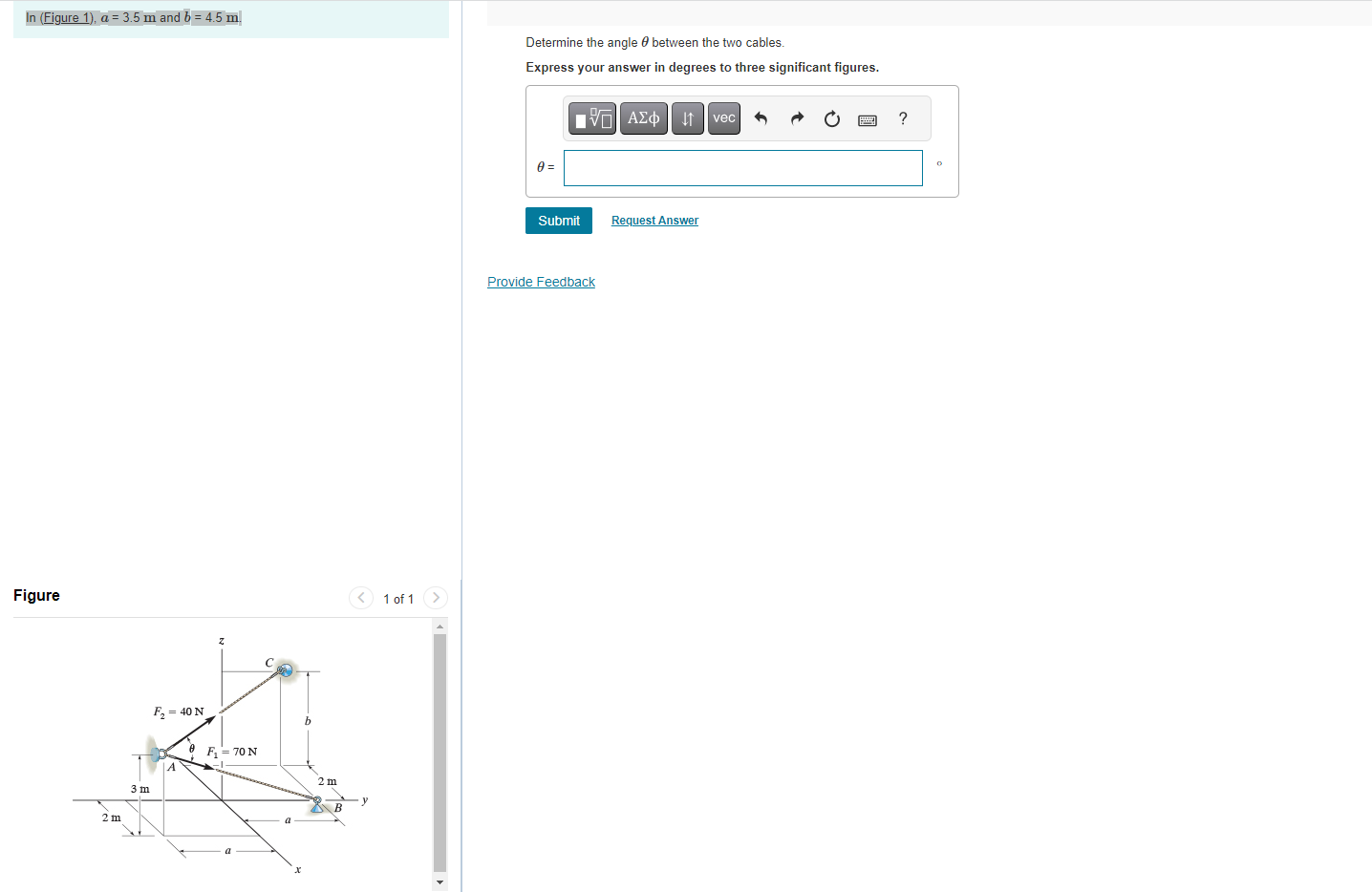Click the Request Answer link
The width and height of the screenshot is (1372, 892).
pyautogui.click(x=654, y=220)
